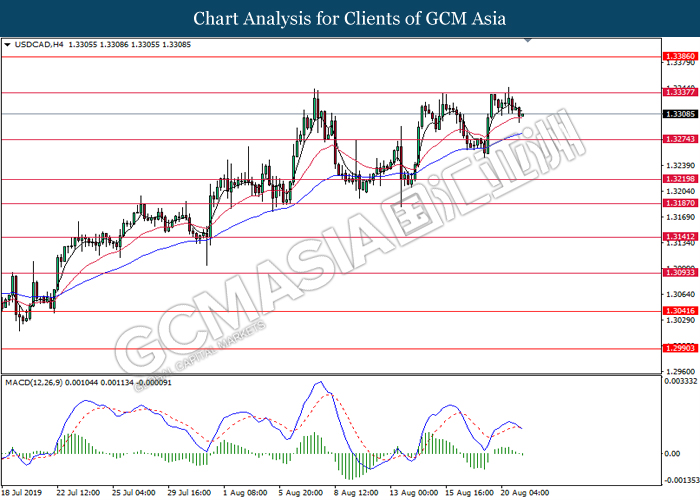Click the chart title triangle next to USDCAD,H4
The image size is (700, 500).
[x=7, y=45]
